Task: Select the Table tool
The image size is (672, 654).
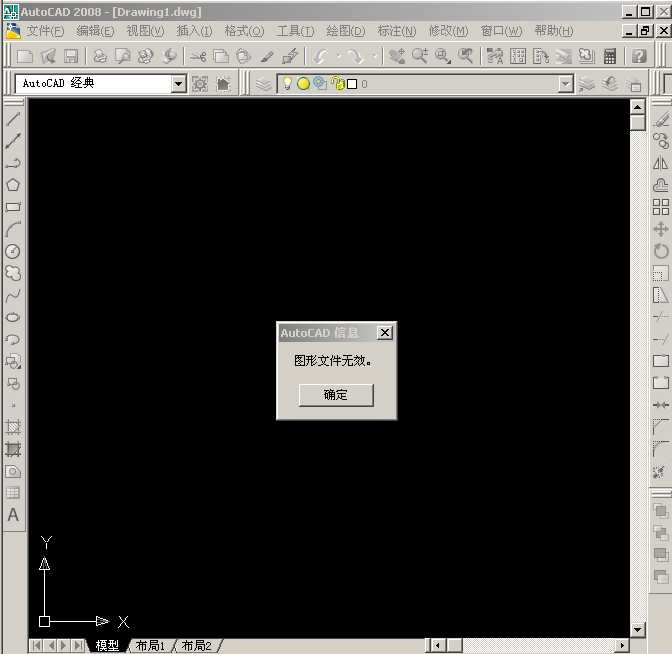Action: pyautogui.click(x=13, y=493)
